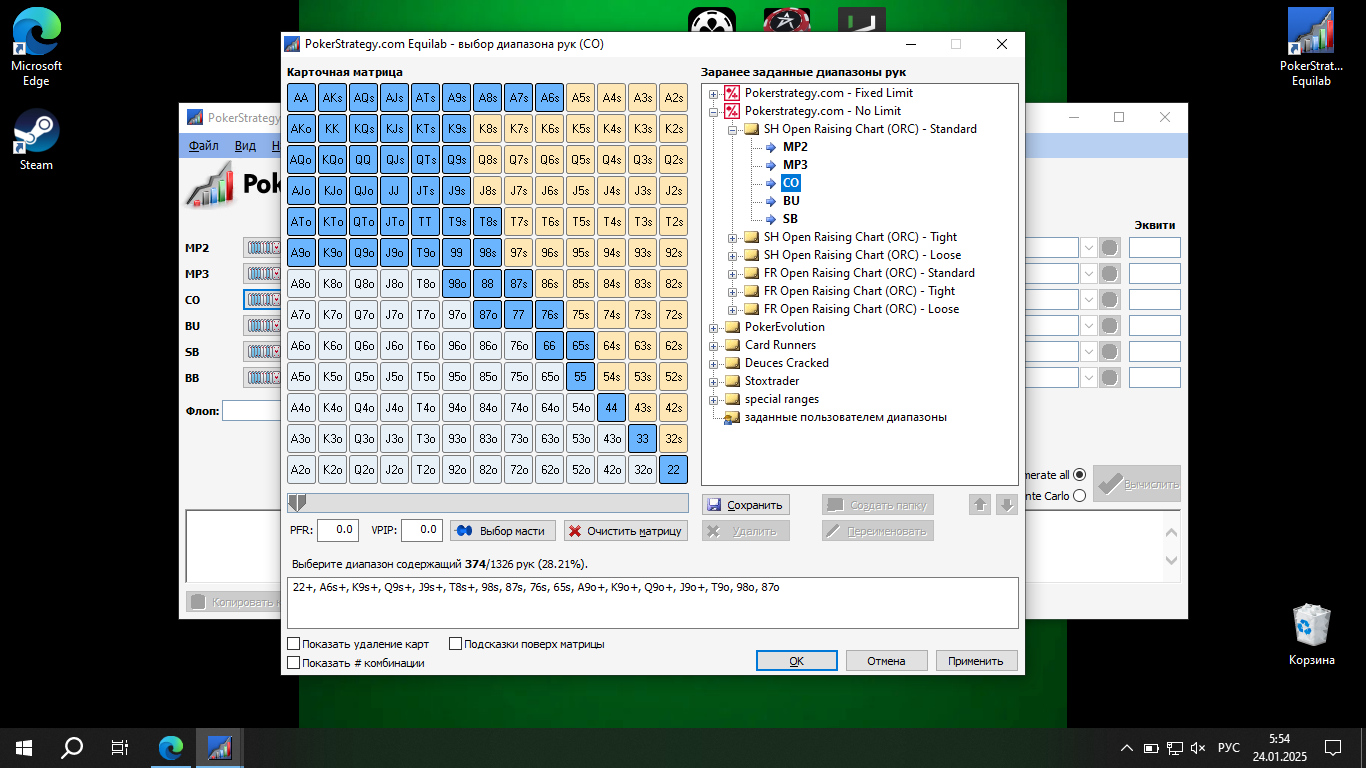Image resolution: width=1366 pixels, height=768 pixels.
Task: Expand SH Open Raising Chart Tight folder
Action: click(x=733, y=237)
